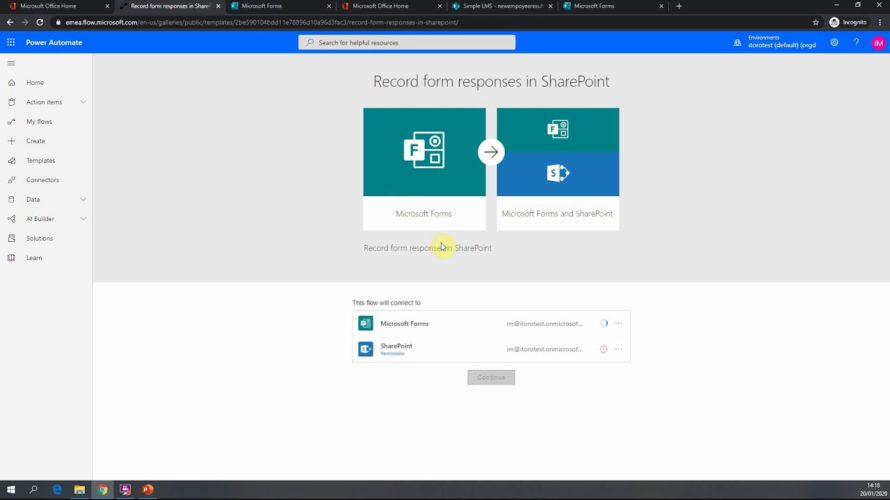Click the browser address bar URL
Viewport: 890px width, 500px height.
[x=262, y=22]
